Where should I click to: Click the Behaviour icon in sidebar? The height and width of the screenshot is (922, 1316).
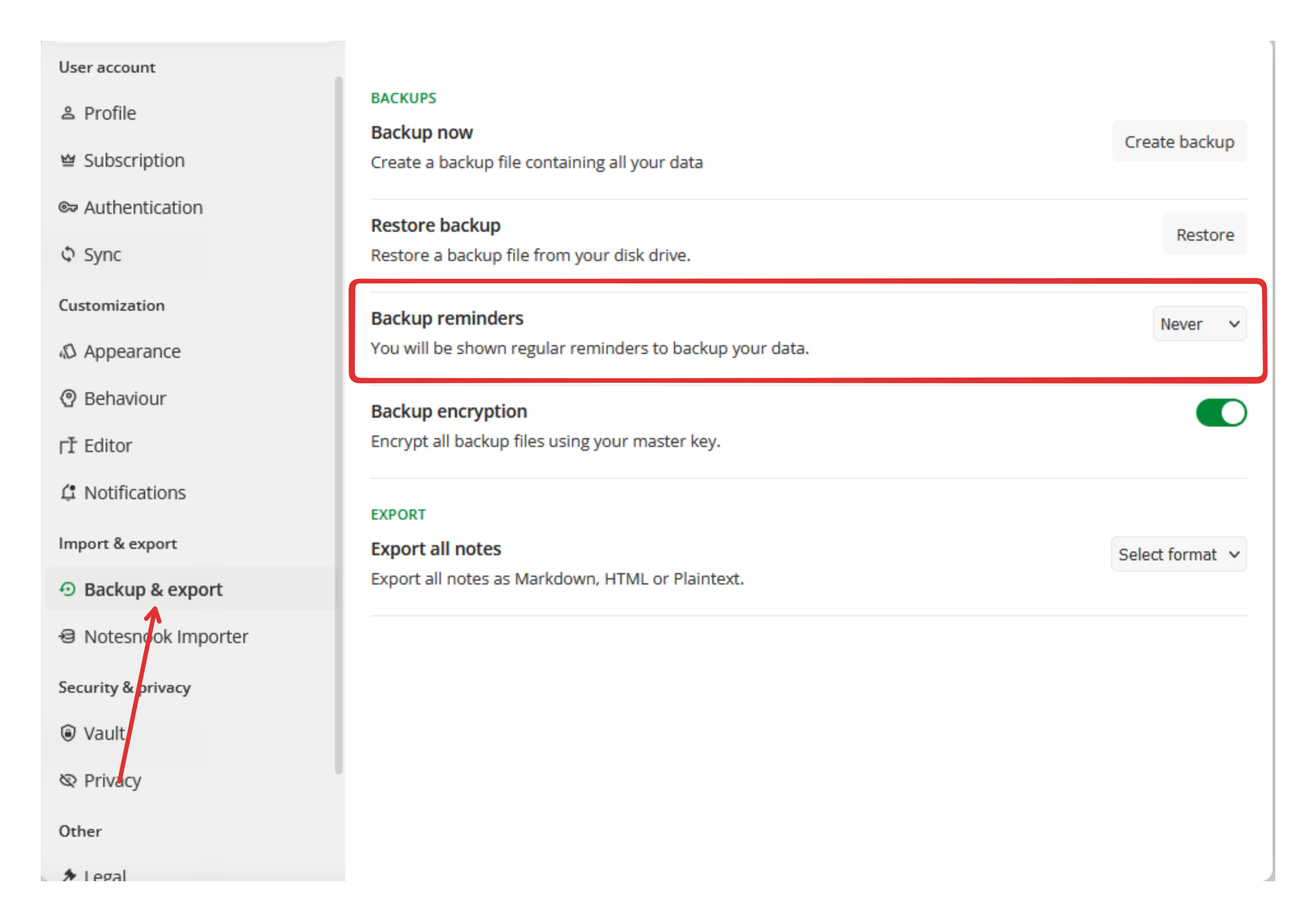tap(68, 399)
